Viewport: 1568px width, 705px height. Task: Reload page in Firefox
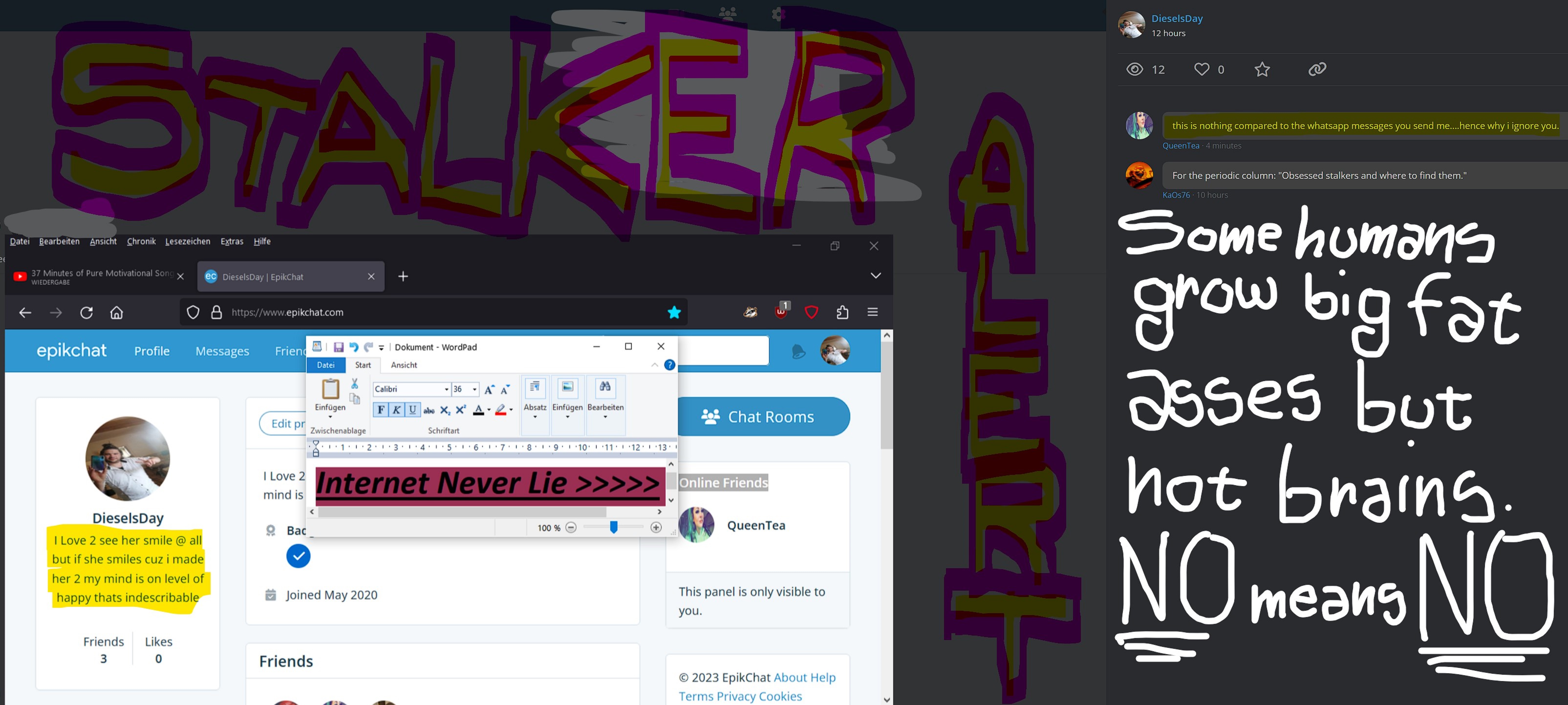click(86, 312)
